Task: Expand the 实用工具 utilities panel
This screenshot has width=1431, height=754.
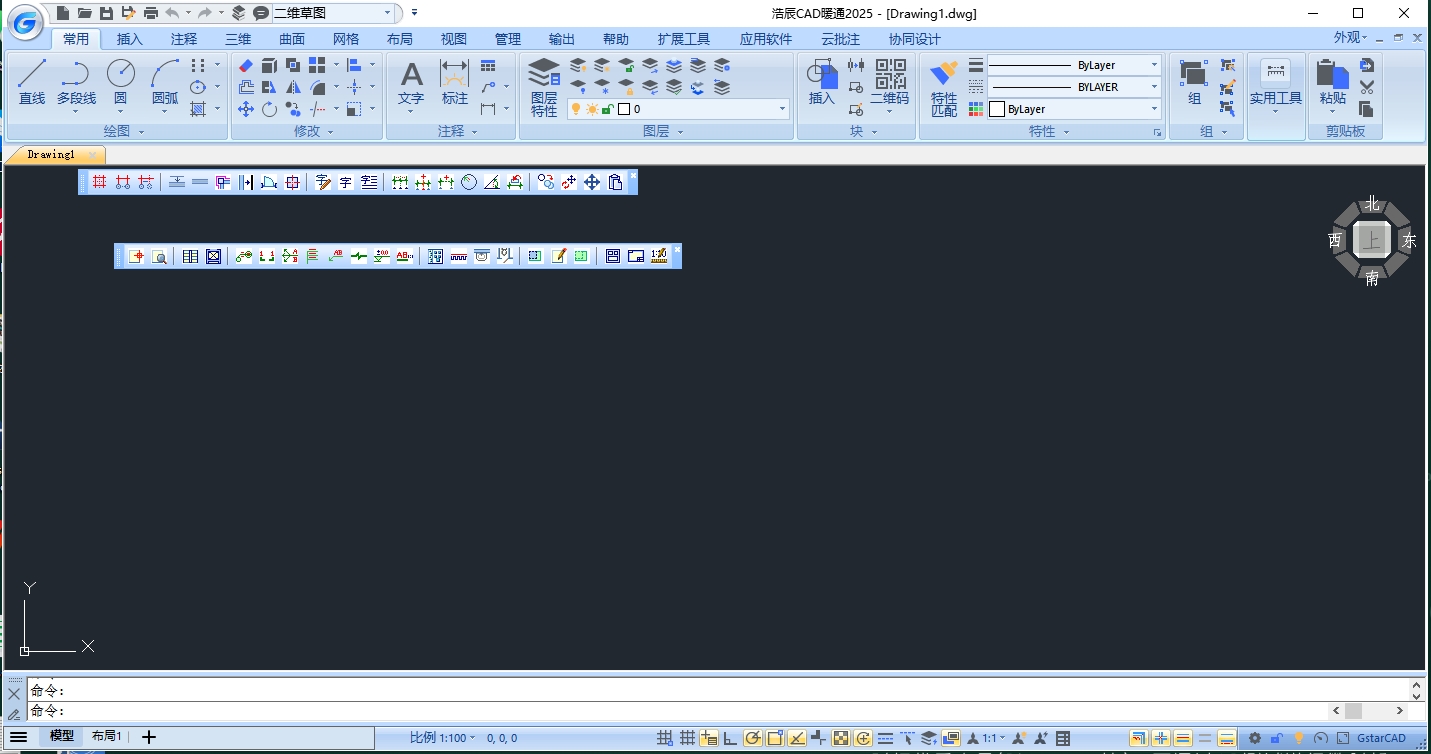Action: click(x=1276, y=97)
